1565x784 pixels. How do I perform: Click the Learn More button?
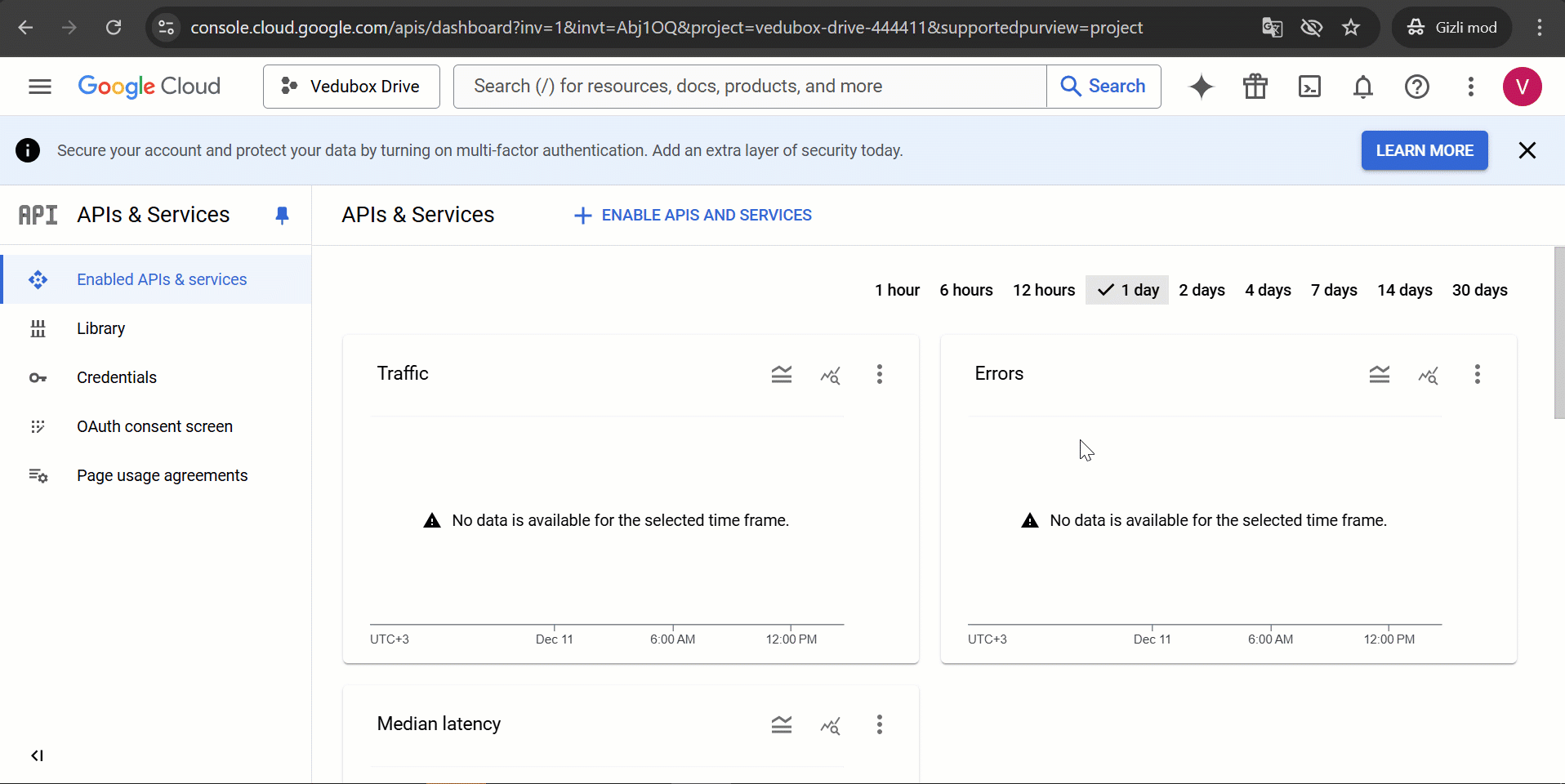click(x=1424, y=151)
